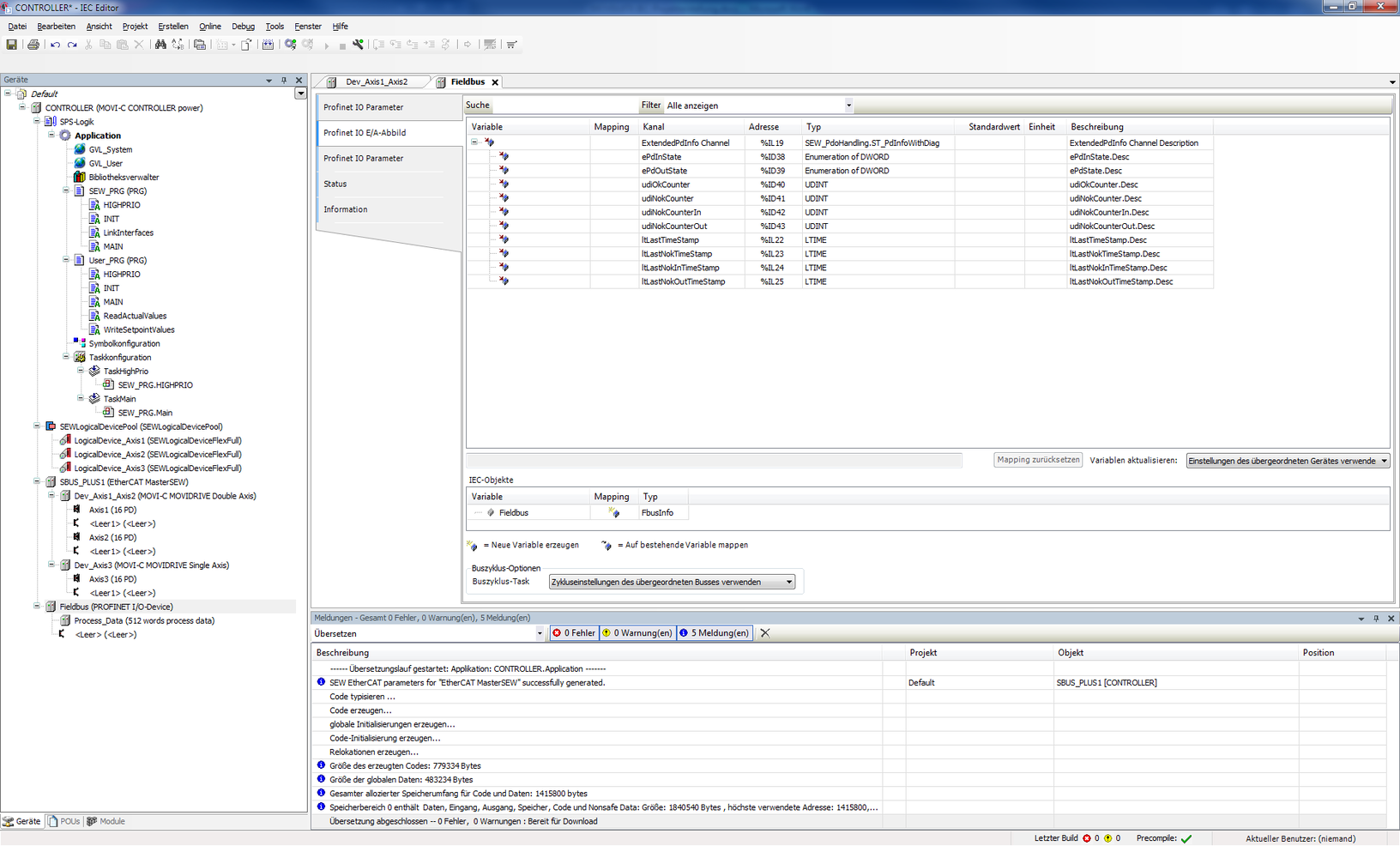Open the Projekt menu
Viewport: 1400px width, 846px height.
pos(135,27)
